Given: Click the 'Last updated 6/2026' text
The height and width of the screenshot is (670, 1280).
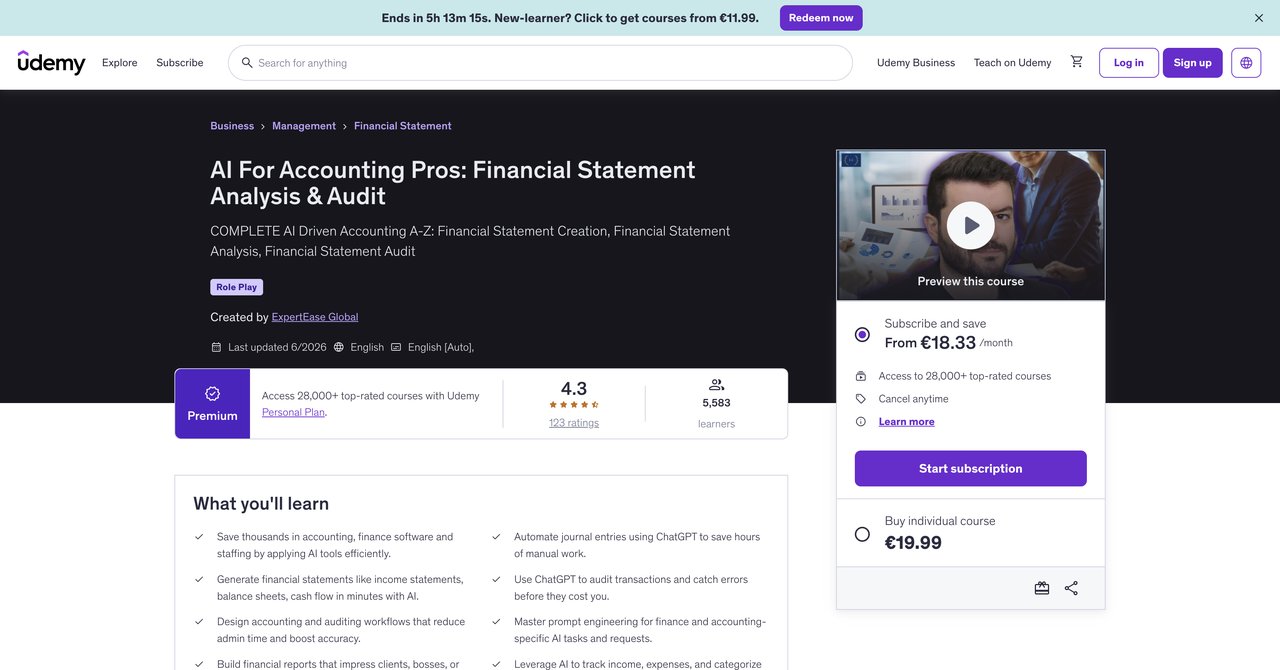Looking at the screenshot, I should pyautogui.click(x=277, y=347).
